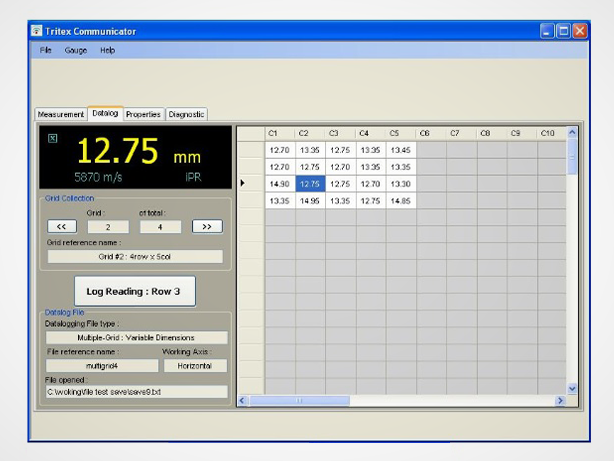Click the horizontal scrollbar left arrow
Screen dimensions: 614x461
pyautogui.click(x=242, y=400)
